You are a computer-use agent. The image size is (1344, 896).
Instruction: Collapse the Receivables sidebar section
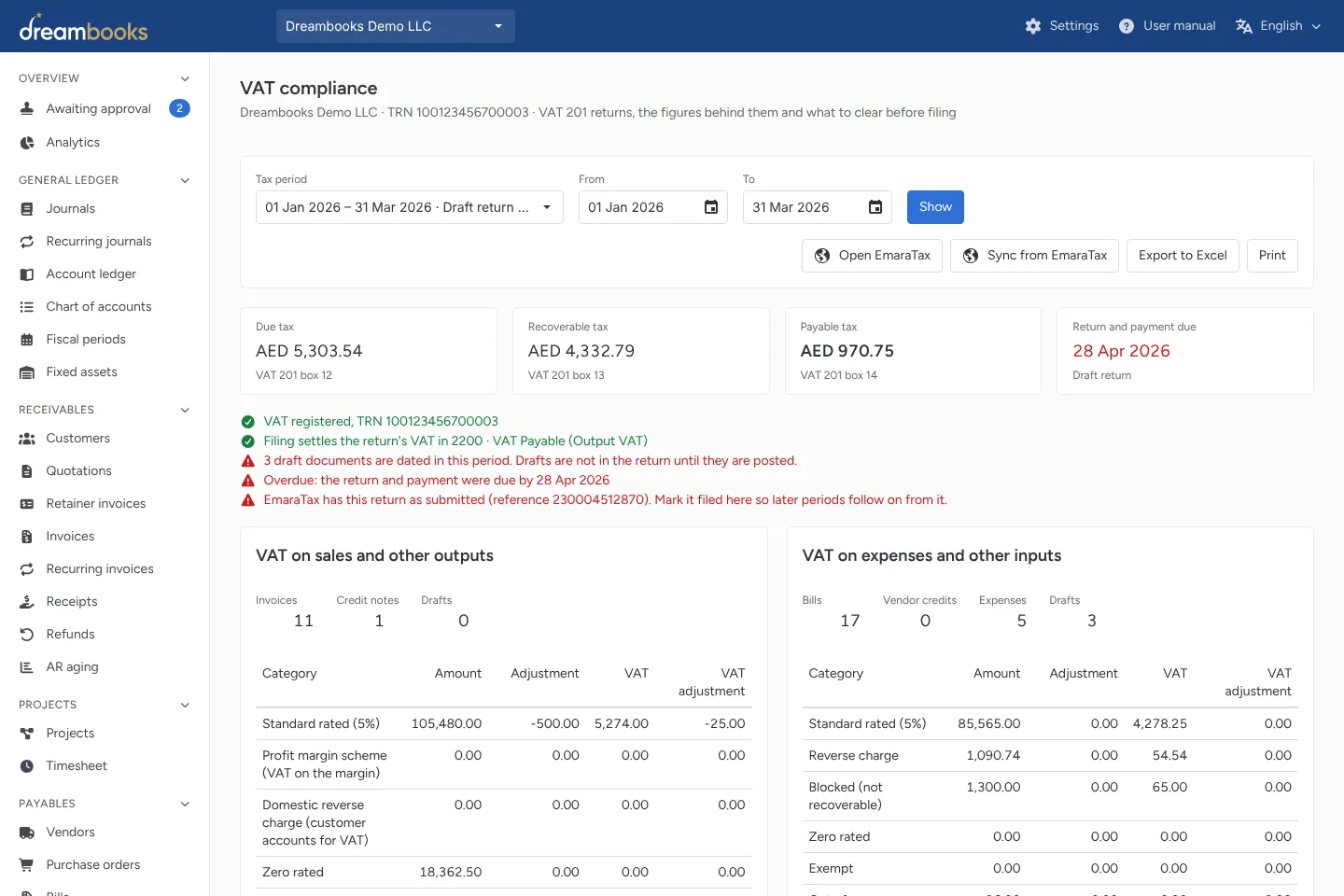[x=185, y=410]
